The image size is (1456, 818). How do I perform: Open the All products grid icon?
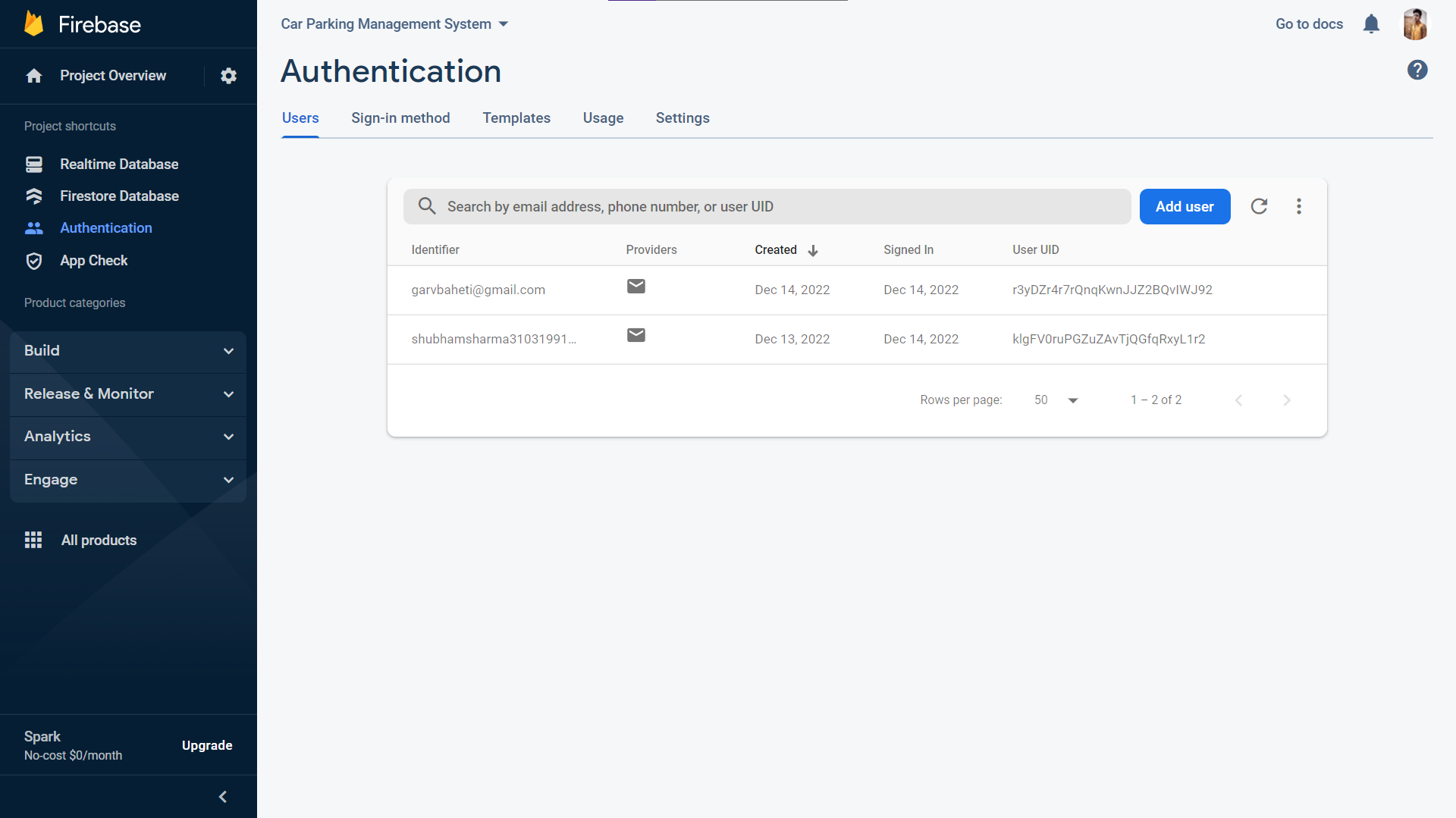(33, 540)
